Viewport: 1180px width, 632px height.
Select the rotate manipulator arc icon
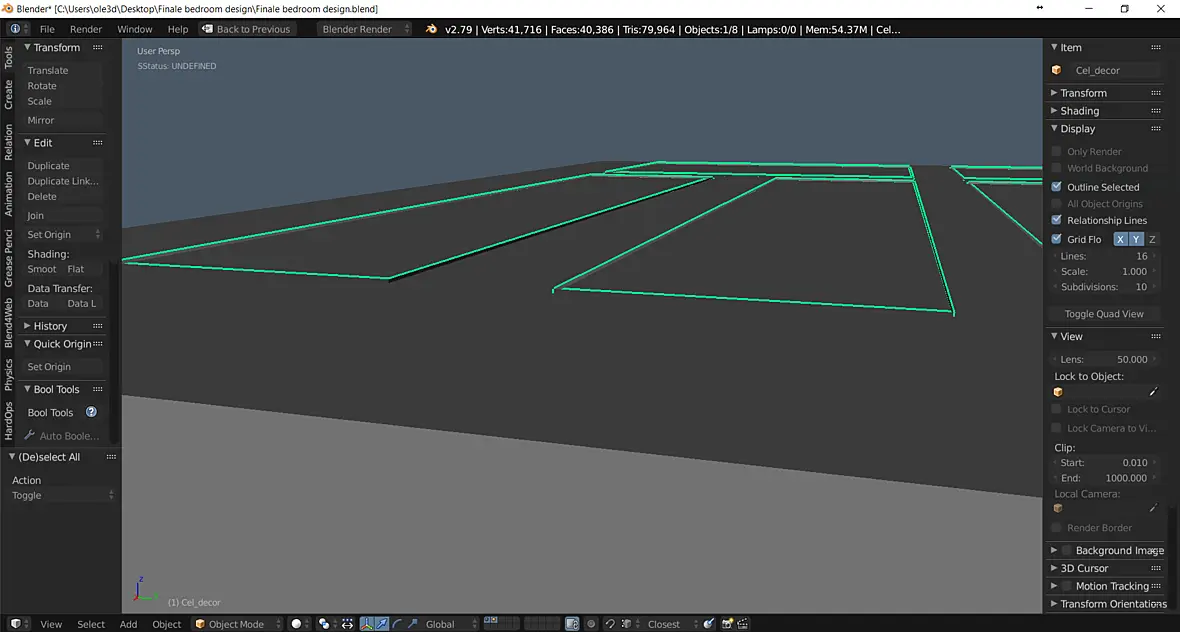(397, 624)
